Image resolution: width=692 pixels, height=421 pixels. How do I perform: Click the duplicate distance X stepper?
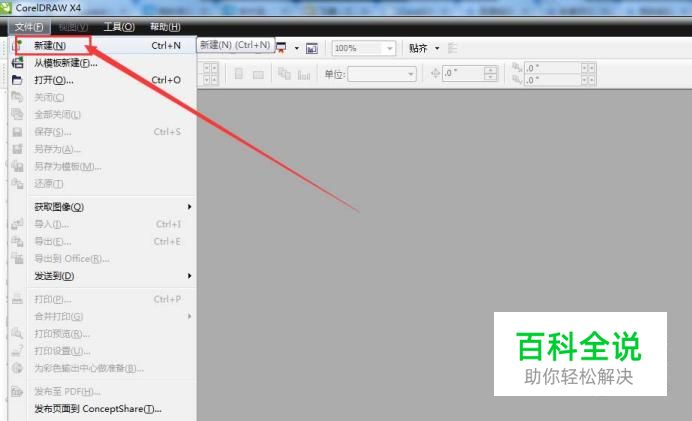(x=589, y=68)
